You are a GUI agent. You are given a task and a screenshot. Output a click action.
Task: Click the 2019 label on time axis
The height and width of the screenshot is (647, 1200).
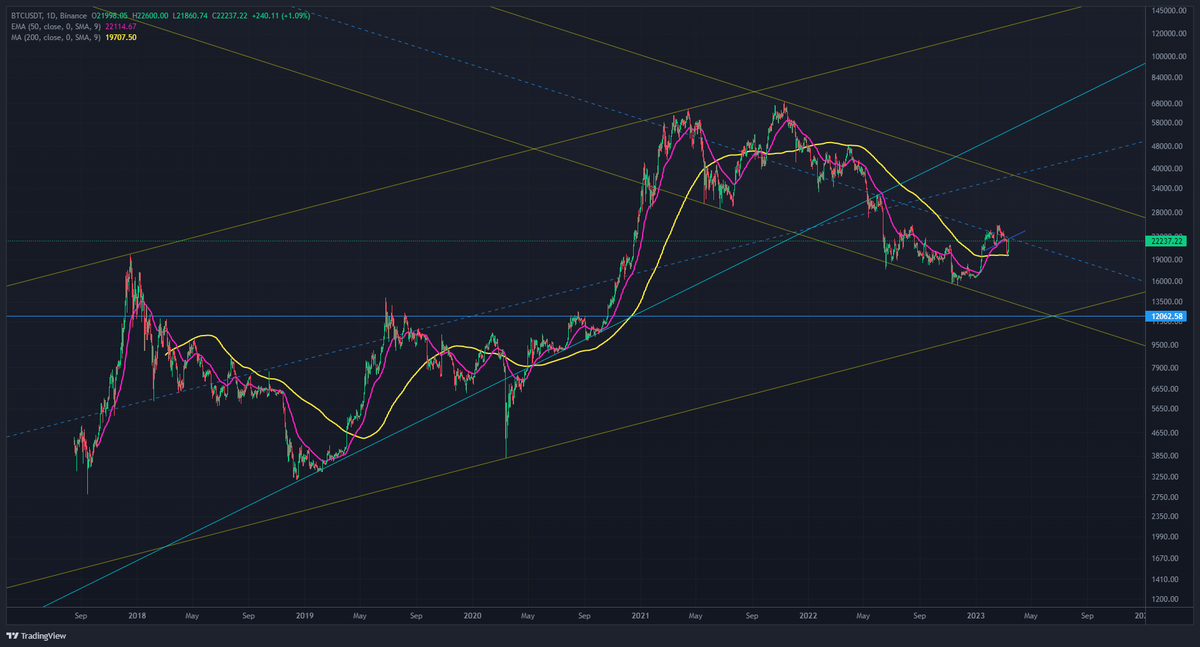302,616
